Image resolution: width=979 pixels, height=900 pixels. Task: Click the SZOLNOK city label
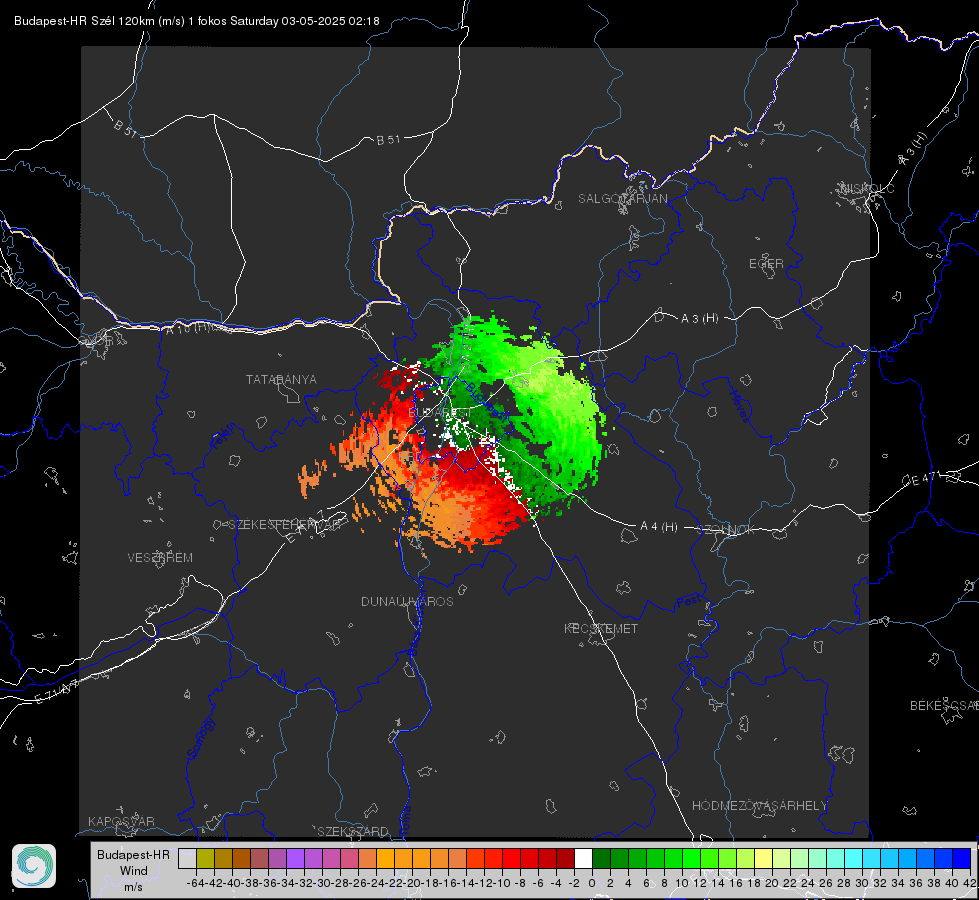pyautogui.click(x=726, y=529)
